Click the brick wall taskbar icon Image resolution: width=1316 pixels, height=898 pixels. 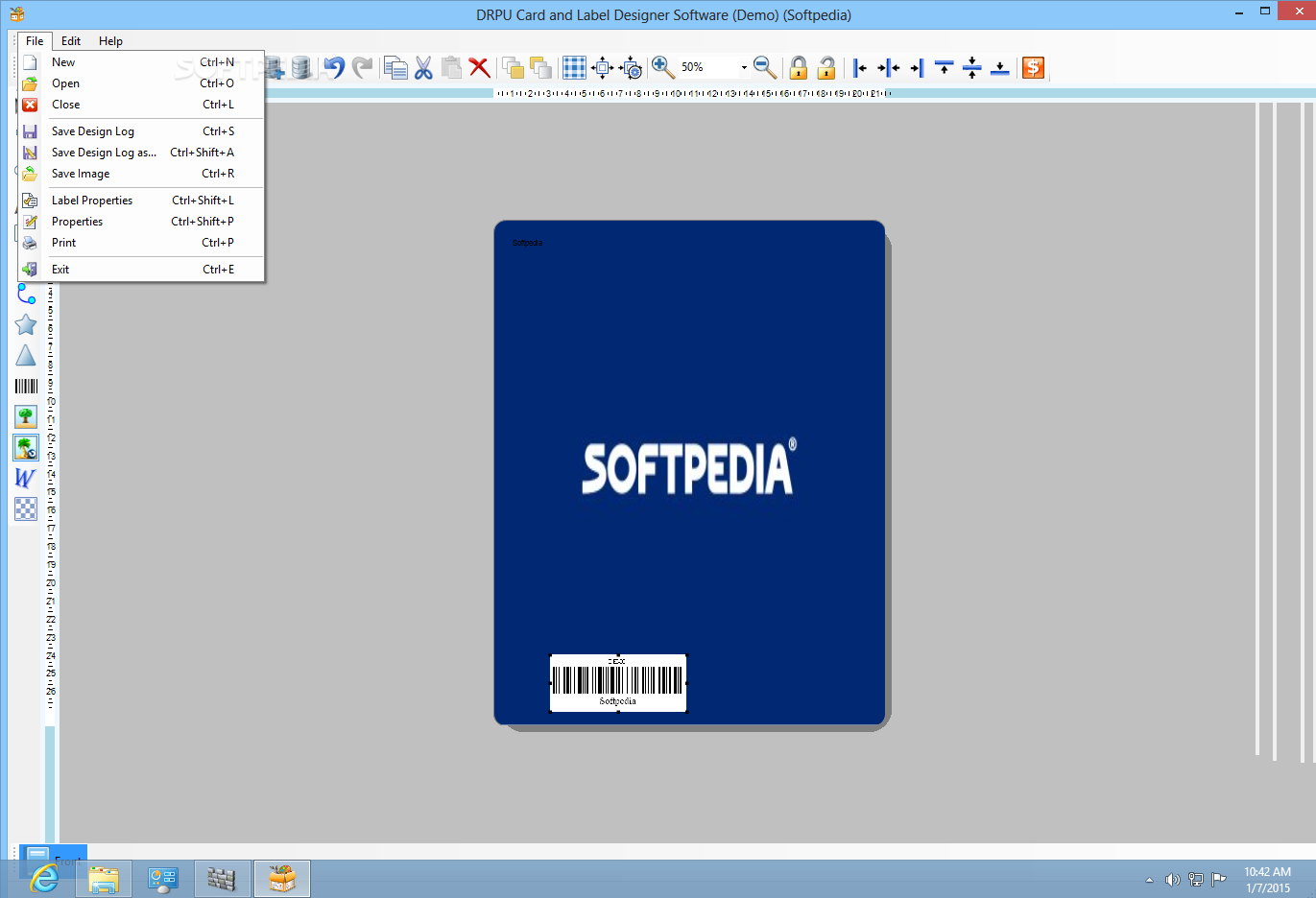223,879
